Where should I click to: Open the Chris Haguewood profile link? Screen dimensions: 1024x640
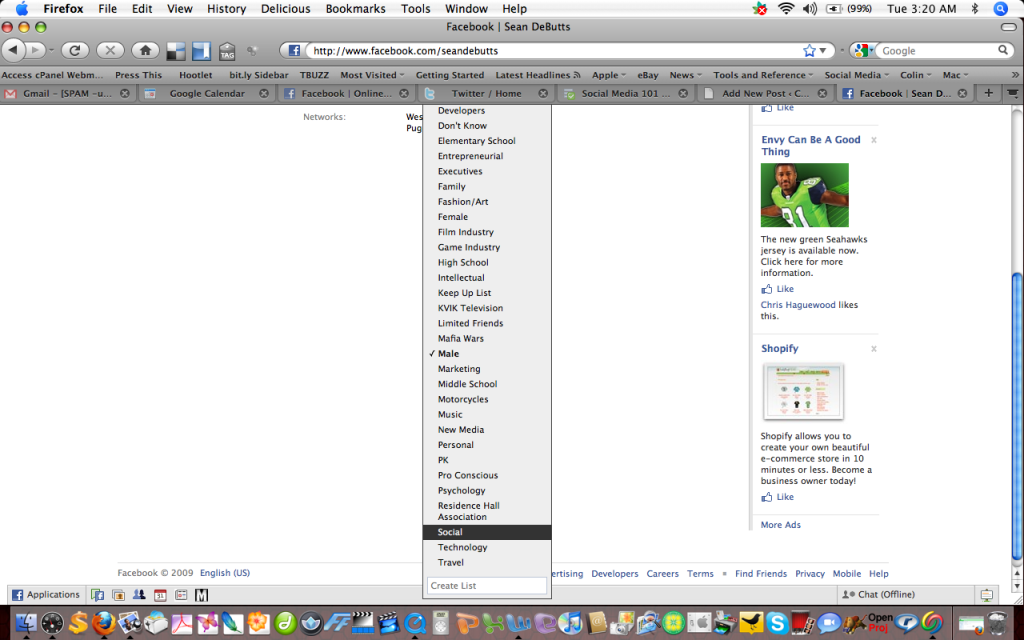pyautogui.click(x=798, y=305)
